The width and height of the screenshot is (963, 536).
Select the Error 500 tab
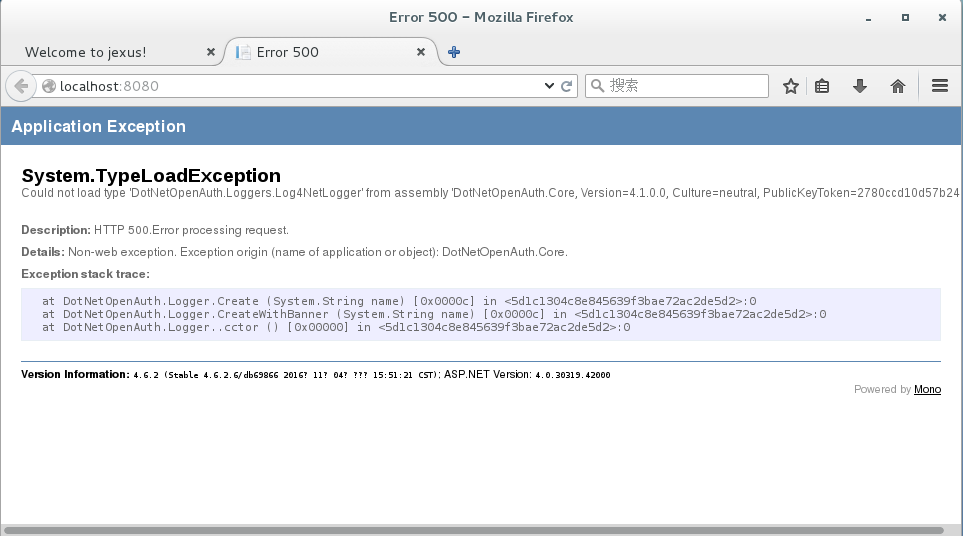(x=330, y=52)
